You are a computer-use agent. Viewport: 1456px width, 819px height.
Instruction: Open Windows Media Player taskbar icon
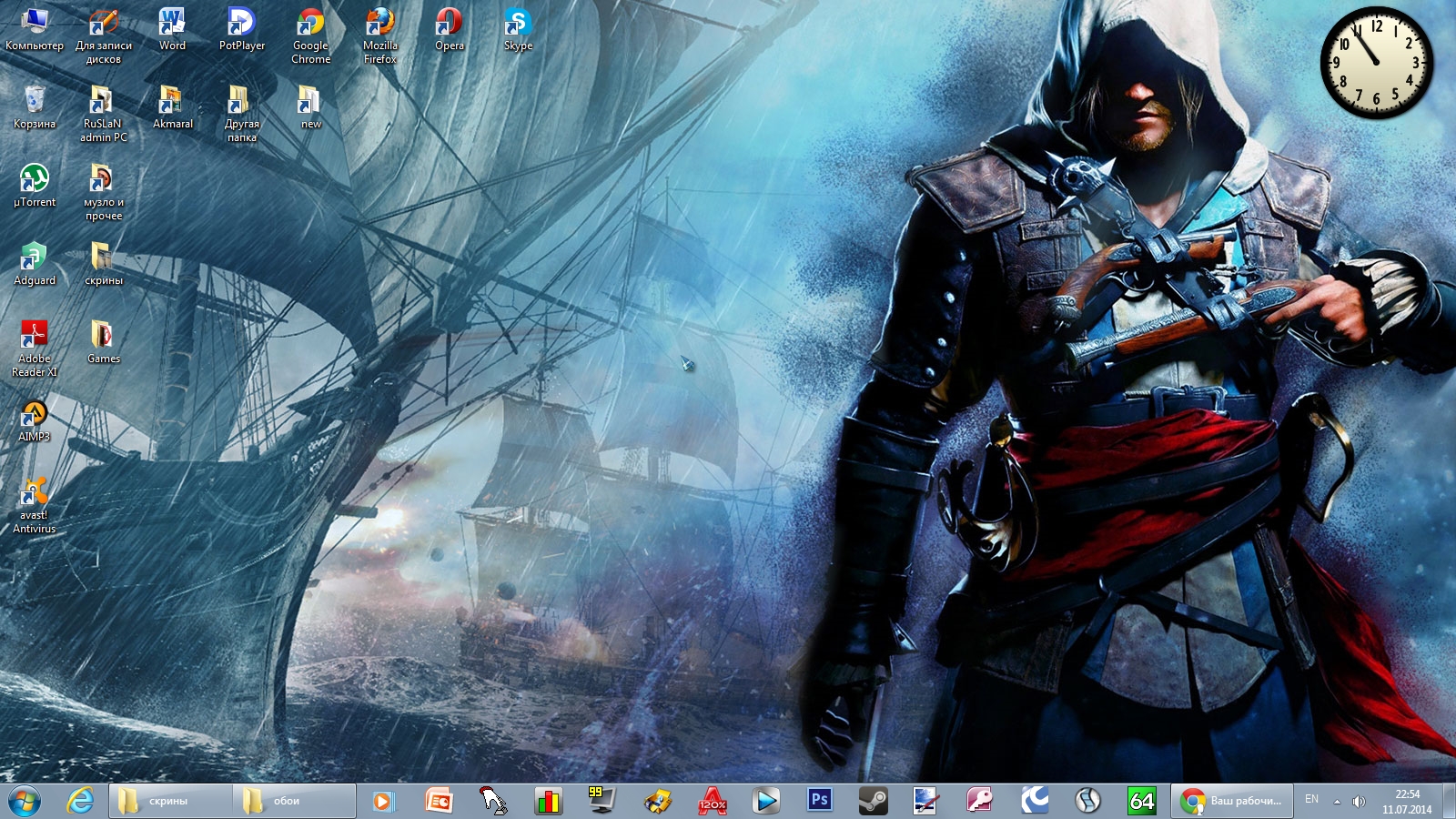[x=383, y=801]
